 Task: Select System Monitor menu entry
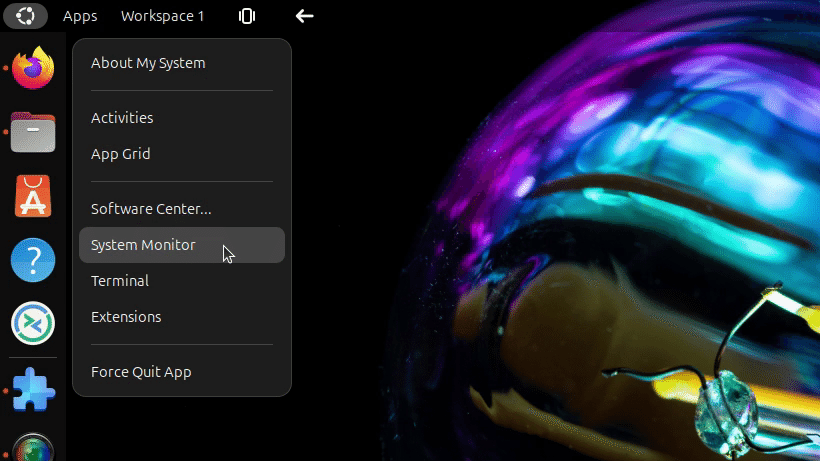(x=182, y=245)
